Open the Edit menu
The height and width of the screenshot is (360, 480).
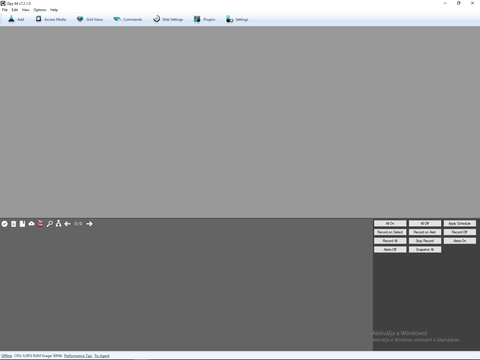click(x=15, y=10)
